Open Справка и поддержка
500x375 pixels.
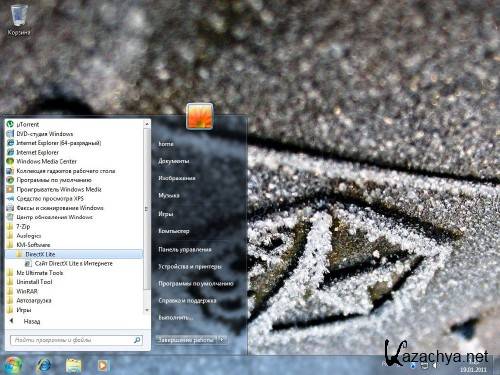[187, 301]
